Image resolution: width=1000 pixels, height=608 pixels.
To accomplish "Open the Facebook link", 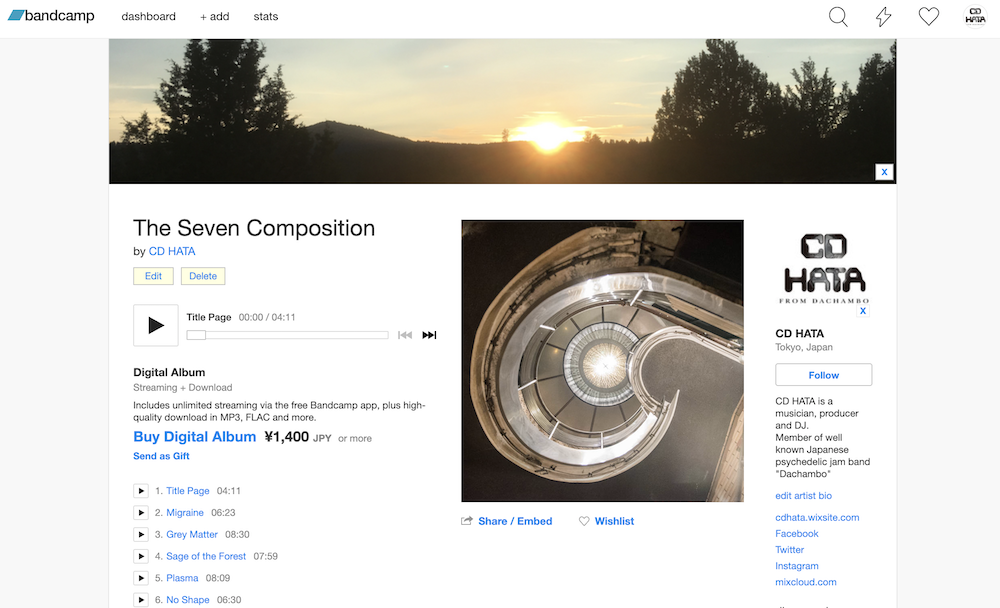I will pos(797,533).
